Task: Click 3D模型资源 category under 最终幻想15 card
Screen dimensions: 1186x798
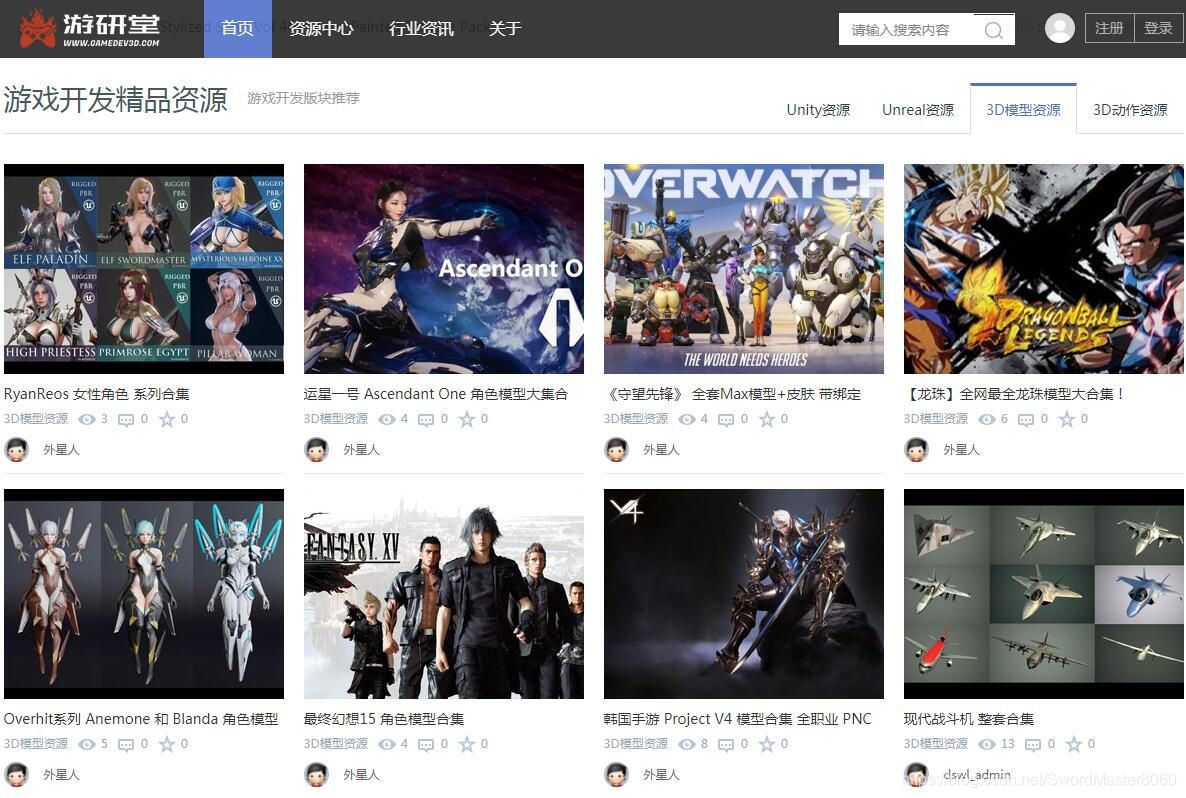Action: coord(336,744)
